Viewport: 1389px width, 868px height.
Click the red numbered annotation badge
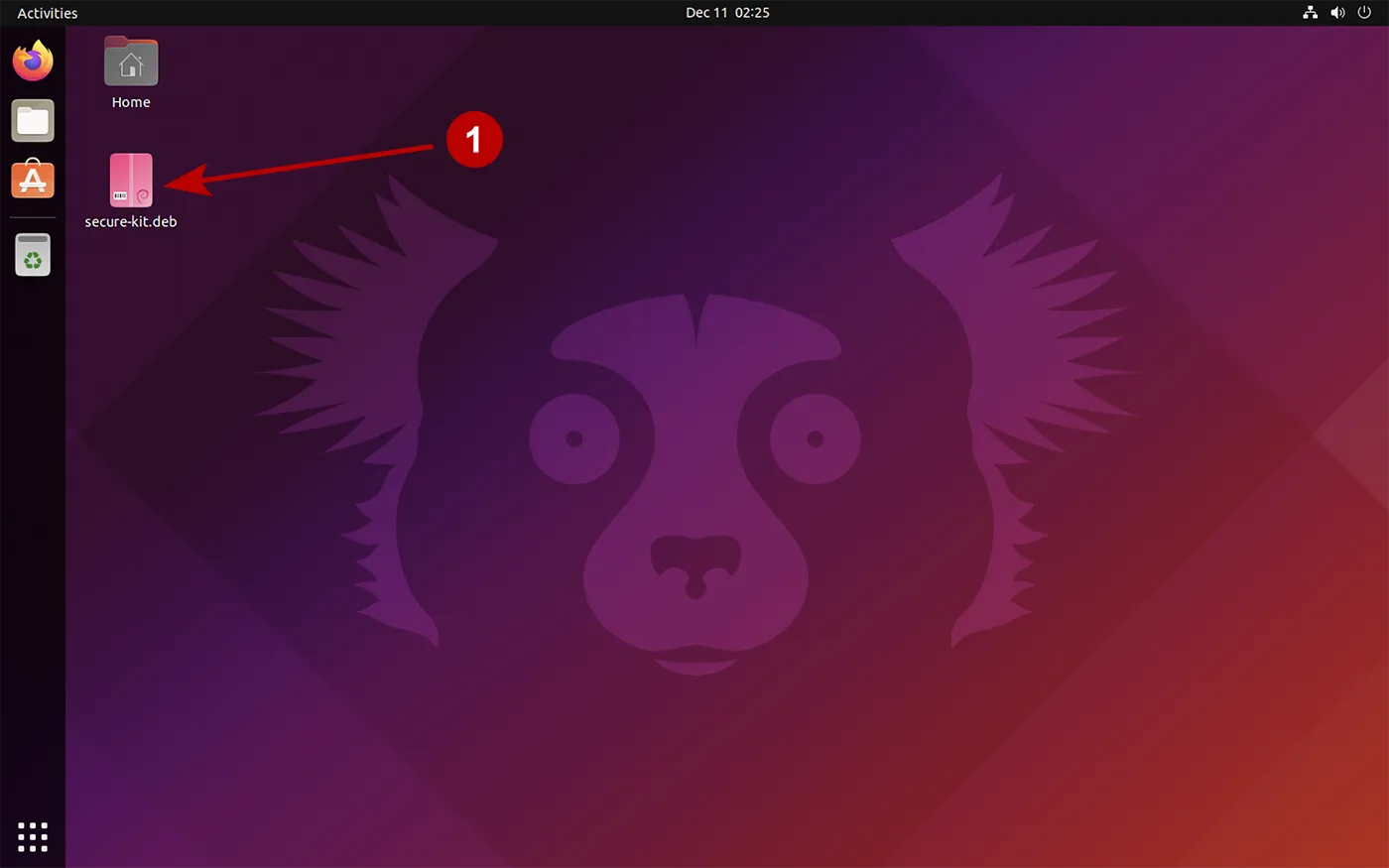[474, 139]
